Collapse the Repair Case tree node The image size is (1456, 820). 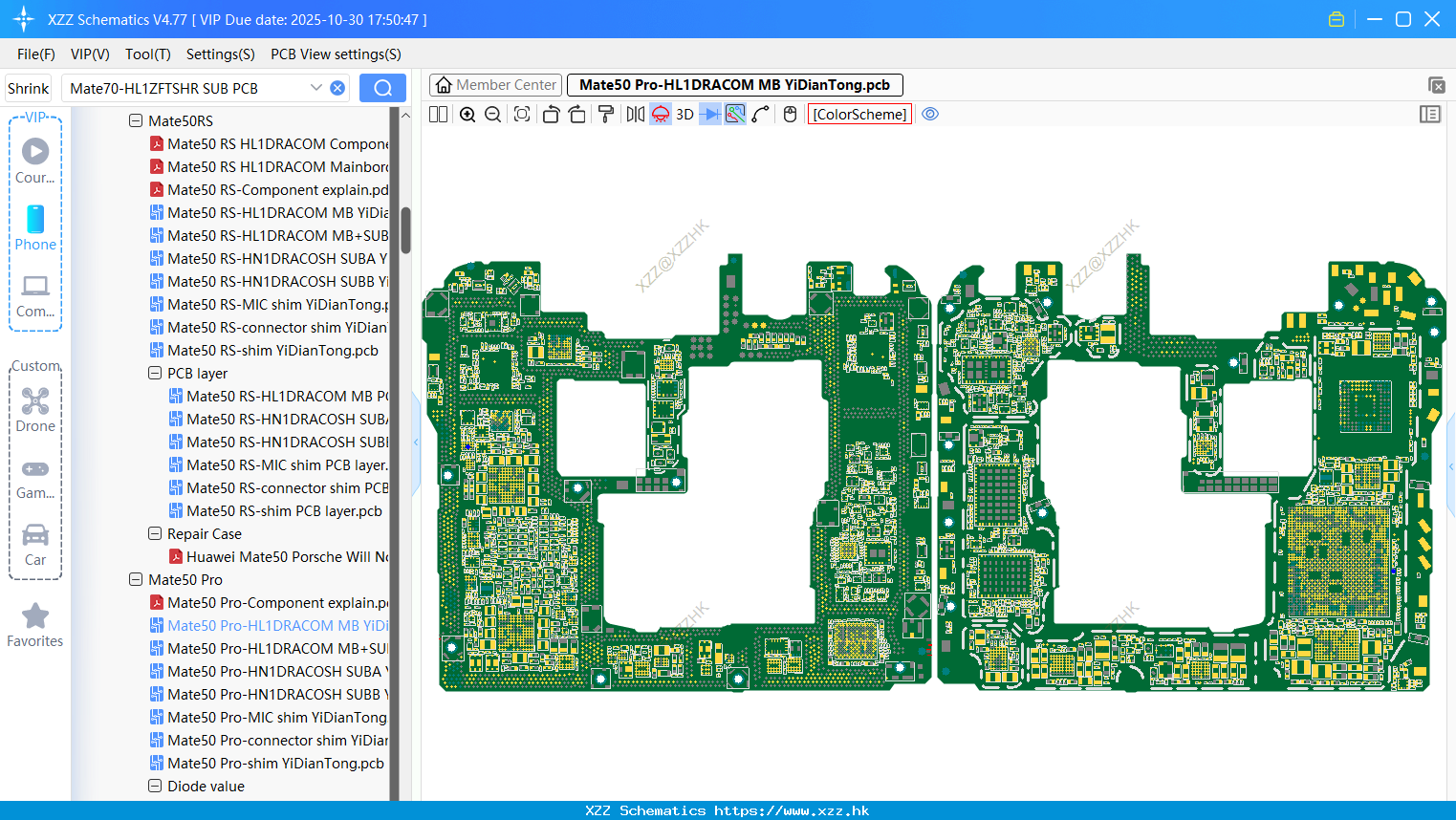(x=155, y=534)
